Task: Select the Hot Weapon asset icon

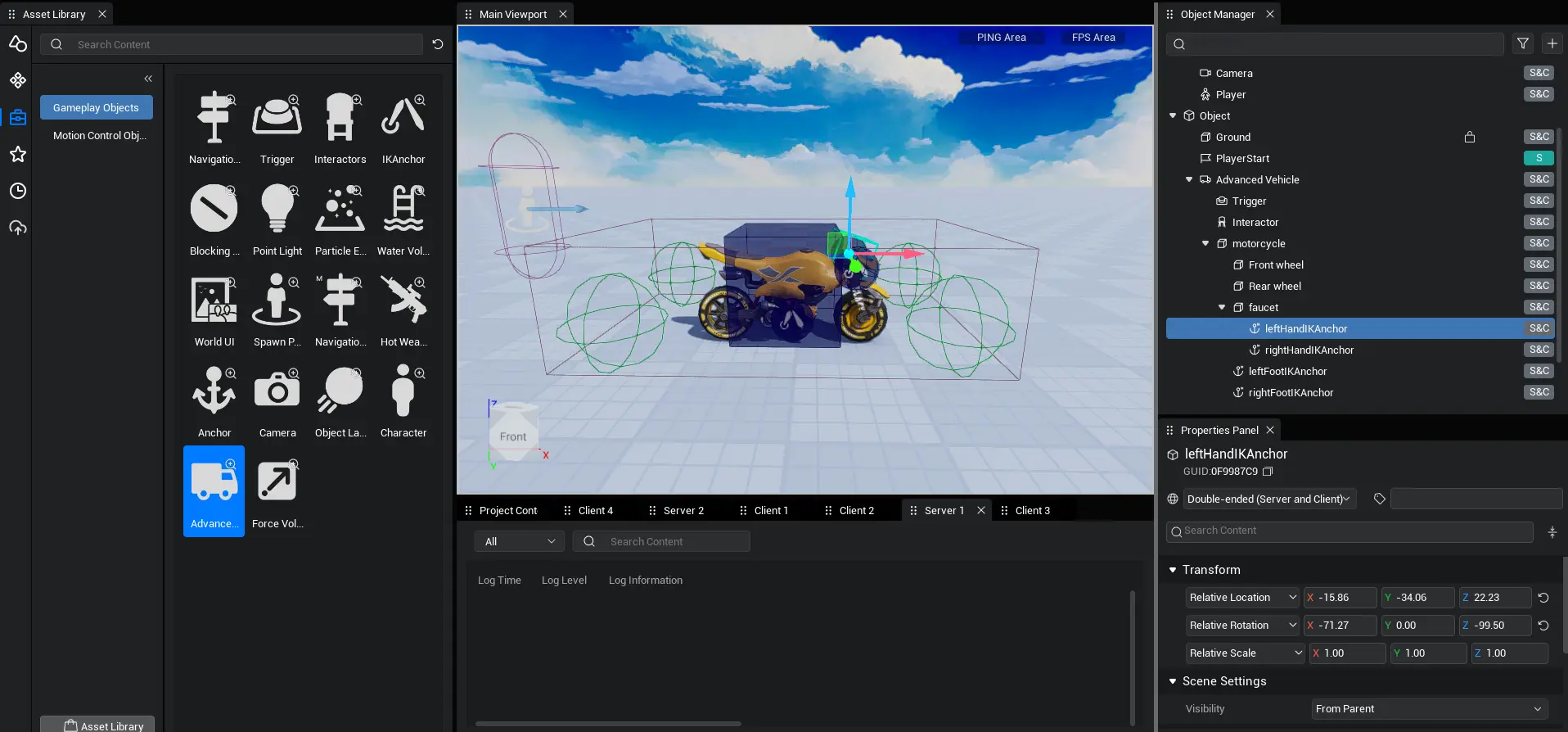Action: coord(403,300)
